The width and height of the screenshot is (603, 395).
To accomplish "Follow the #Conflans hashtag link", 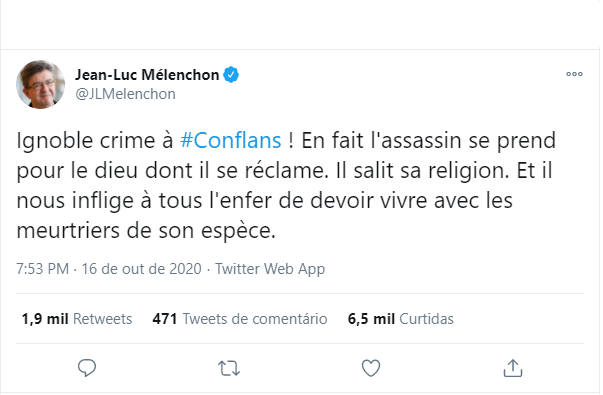I will coord(231,140).
